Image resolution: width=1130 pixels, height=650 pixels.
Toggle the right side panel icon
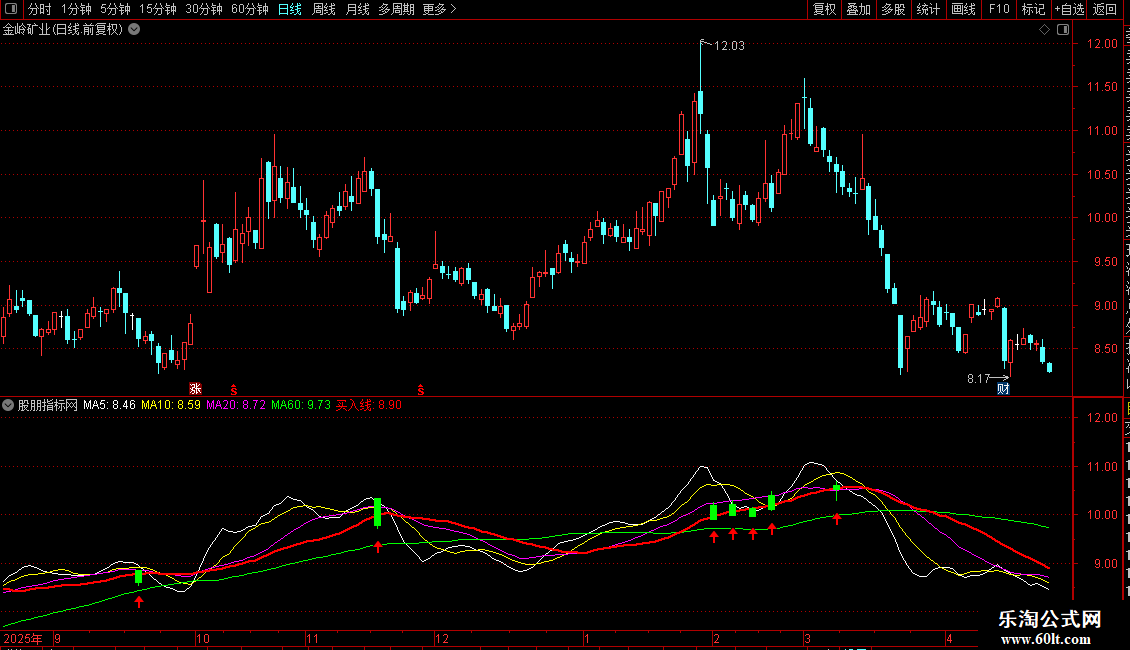click(x=1063, y=30)
